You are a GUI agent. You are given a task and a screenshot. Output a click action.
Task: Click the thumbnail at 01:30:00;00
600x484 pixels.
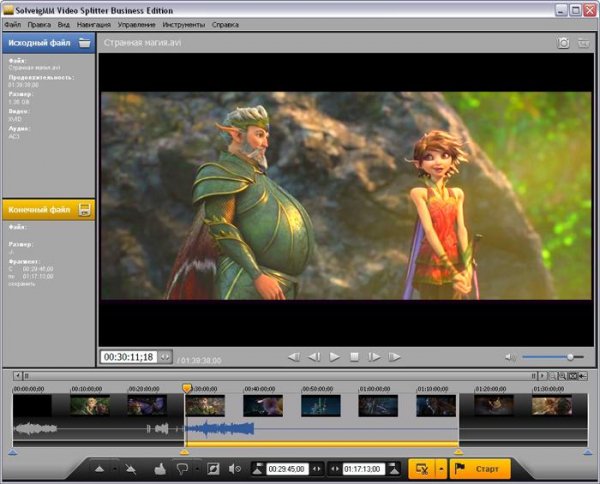552,406
